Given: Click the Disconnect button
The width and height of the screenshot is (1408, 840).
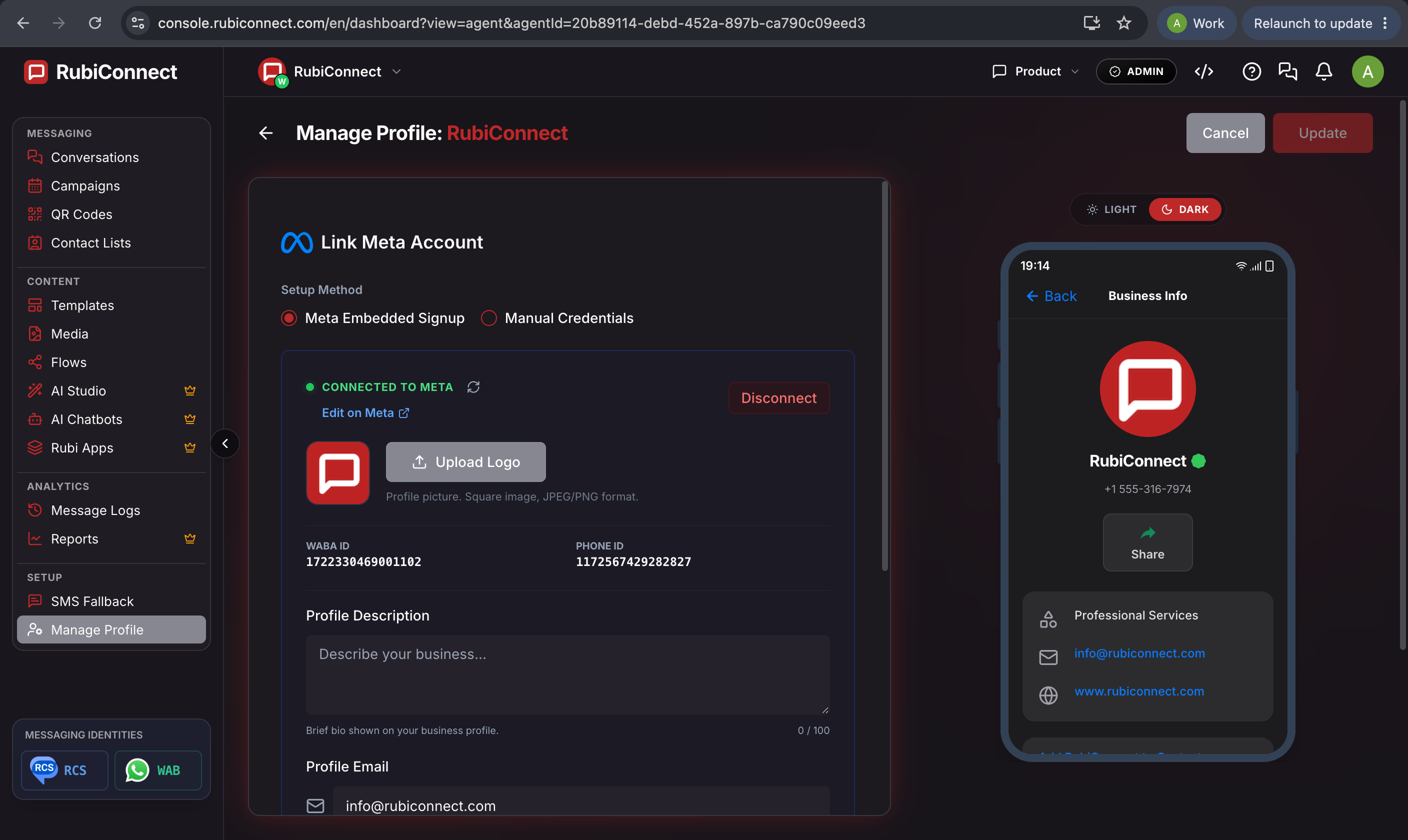Looking at the screenshot, I should 778,398.
